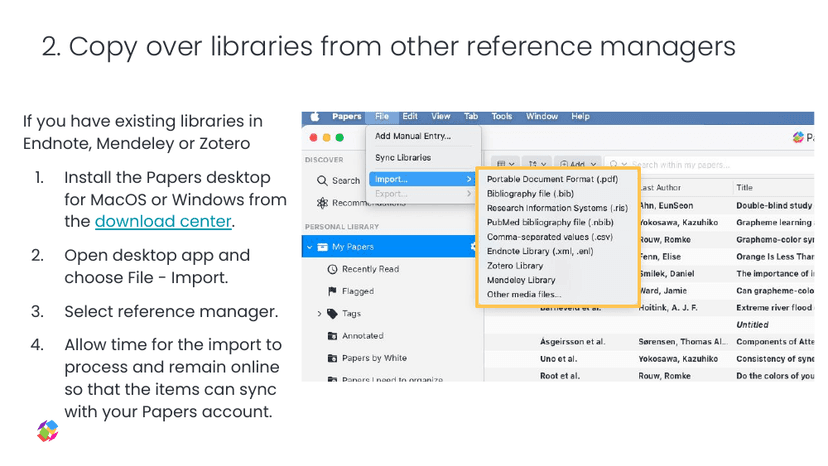828x466 pixels.
Task: Click the Papers by White folder icon
Action: (x=332, y=358)
